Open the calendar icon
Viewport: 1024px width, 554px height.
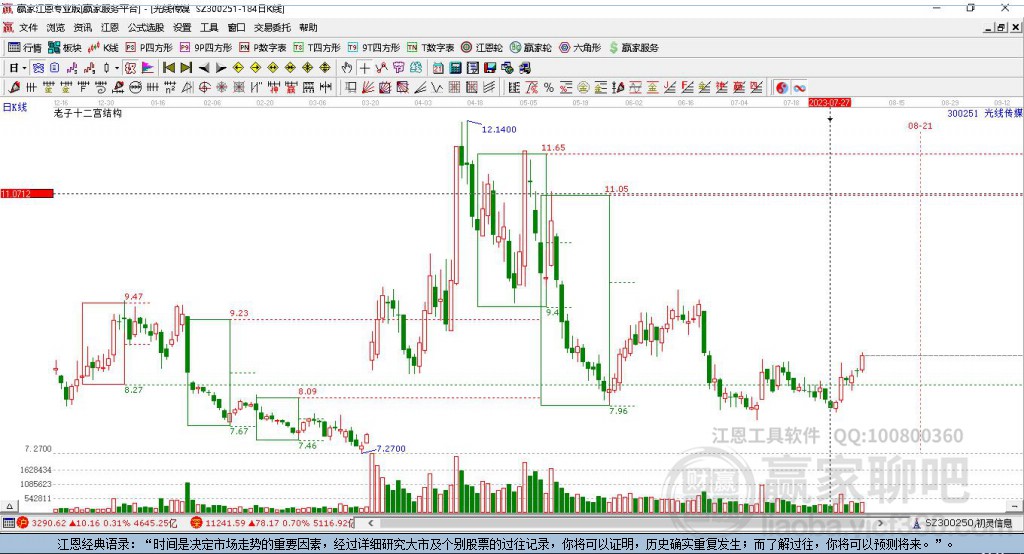coord(438,68)
